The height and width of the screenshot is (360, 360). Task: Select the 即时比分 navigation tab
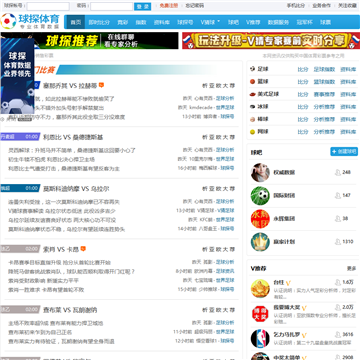pos(99,22)
